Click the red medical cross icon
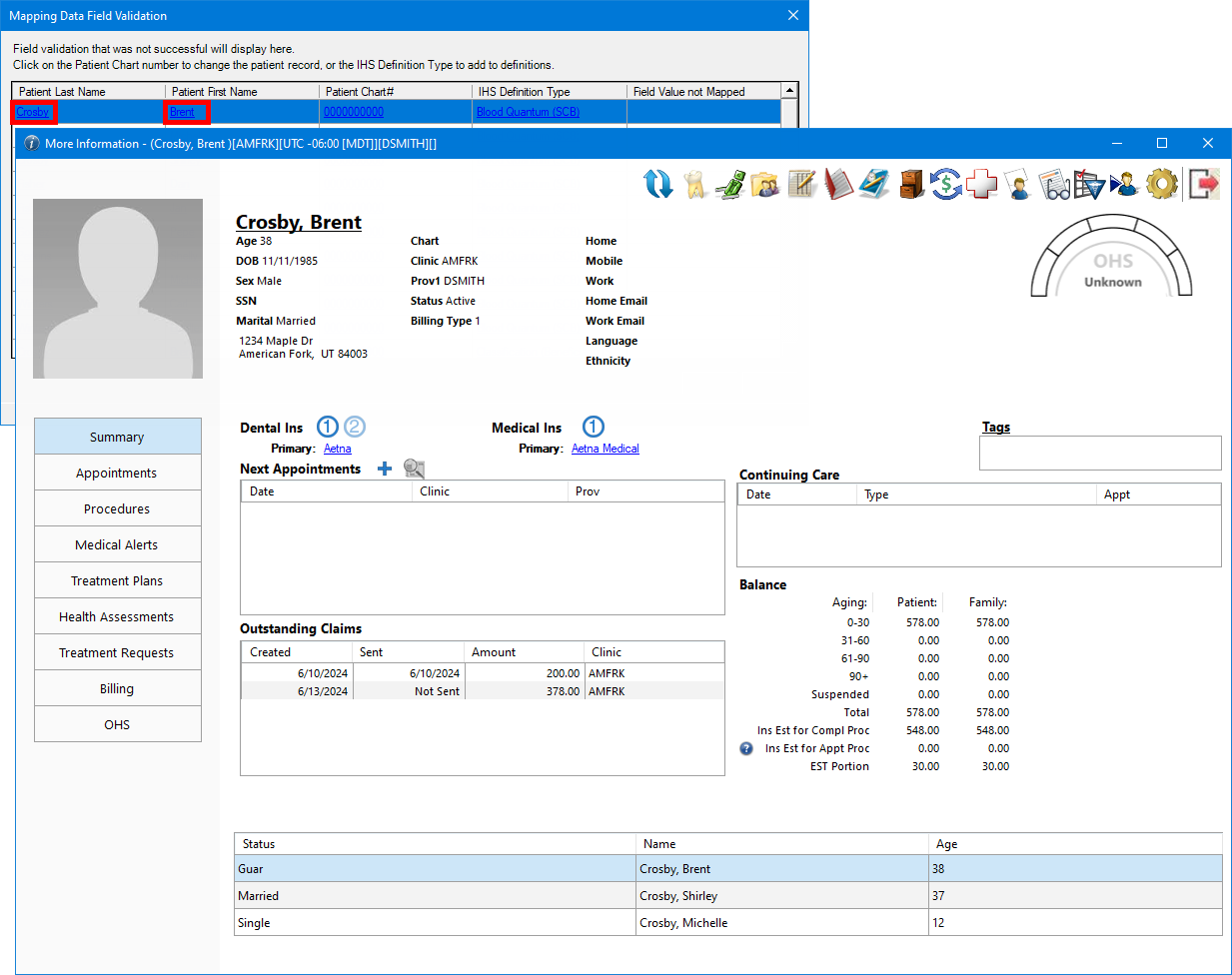This screenshot has width=1232, height=975. [981, 184]
